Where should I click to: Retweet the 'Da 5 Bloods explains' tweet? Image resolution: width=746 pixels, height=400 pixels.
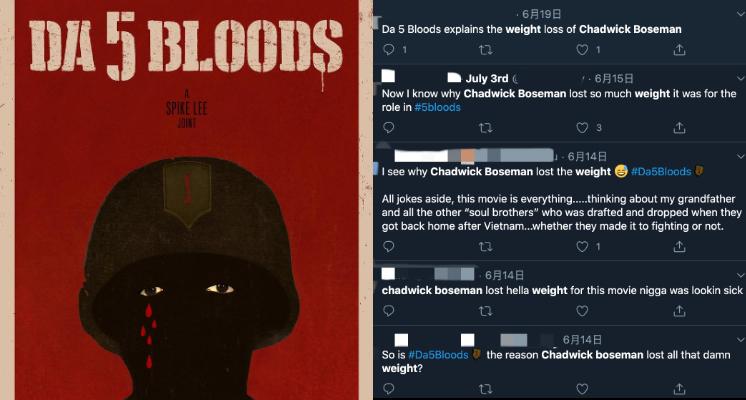click(x=485, y=49)
